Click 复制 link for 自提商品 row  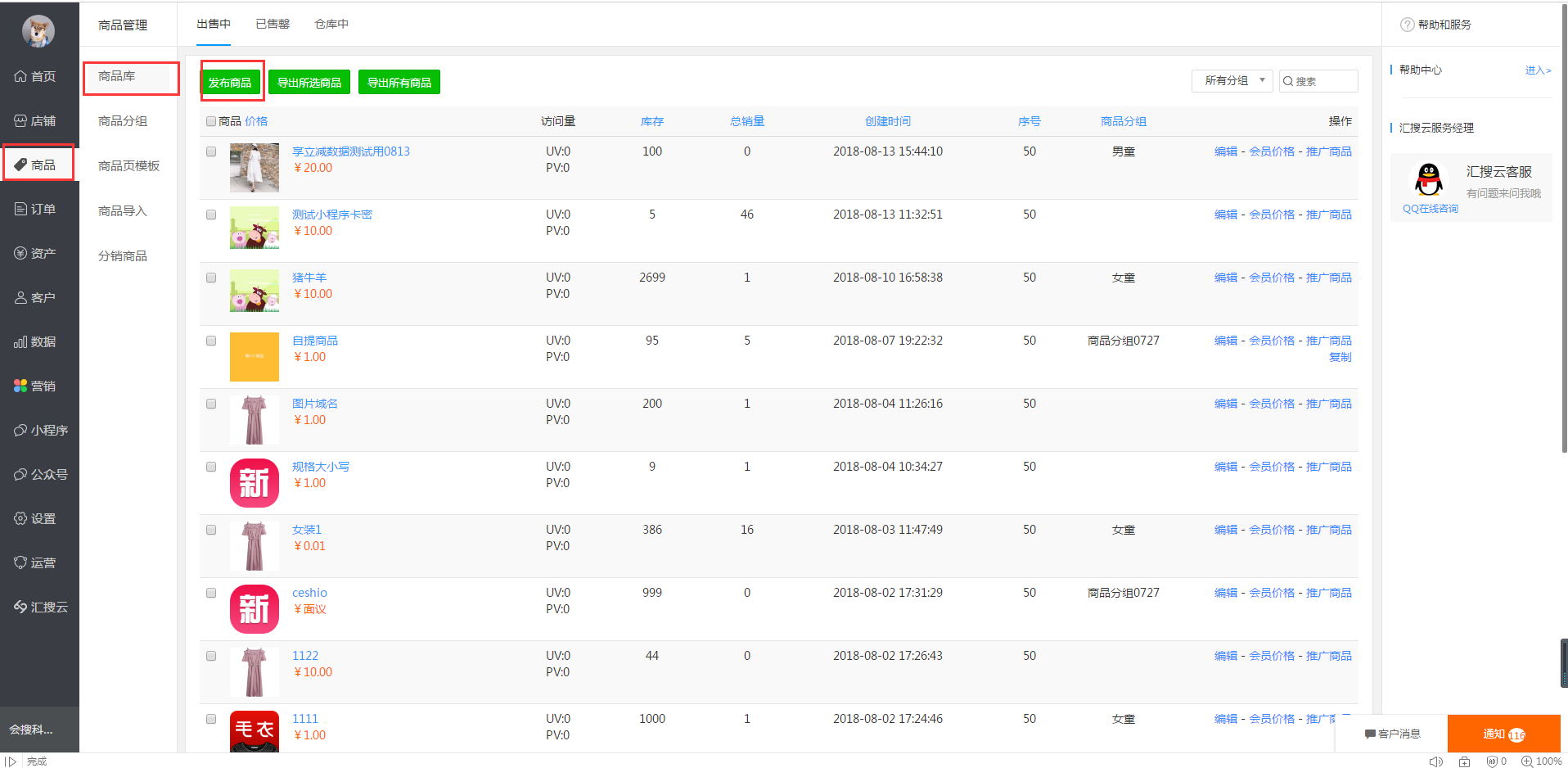(1340, 357)
